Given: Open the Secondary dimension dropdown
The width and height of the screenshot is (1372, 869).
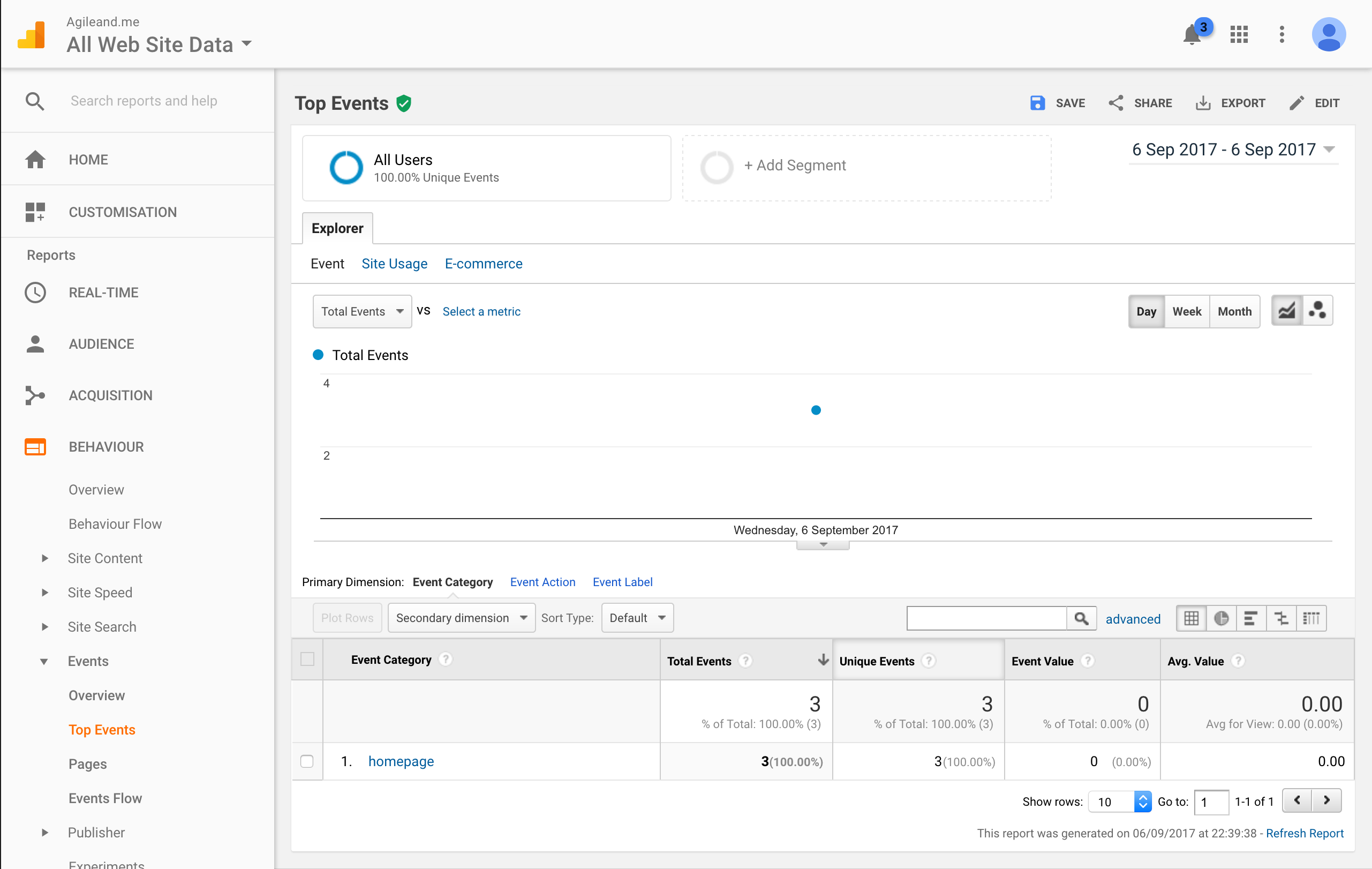Looking at the screenshot, I should click(x=461, y=618).
